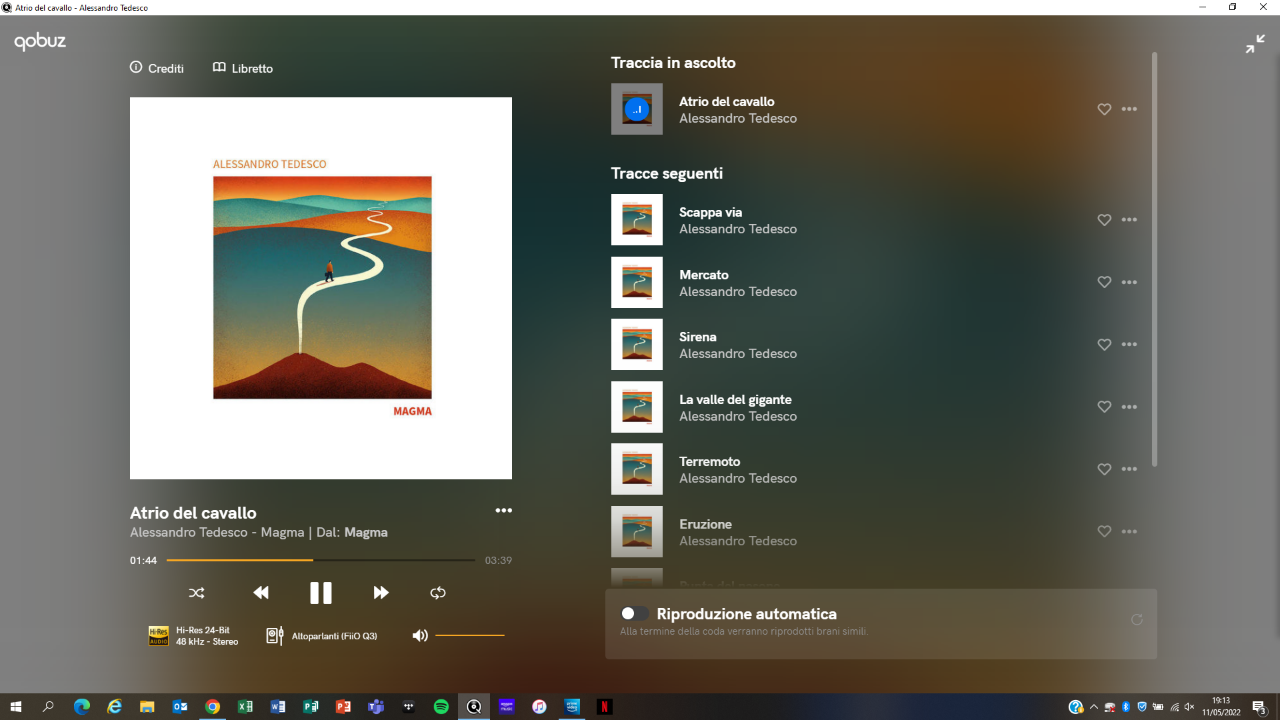This screenshot has height=720, width=1280.
Task: Play Mercato from the queue
Action: (x=704, y=275)
